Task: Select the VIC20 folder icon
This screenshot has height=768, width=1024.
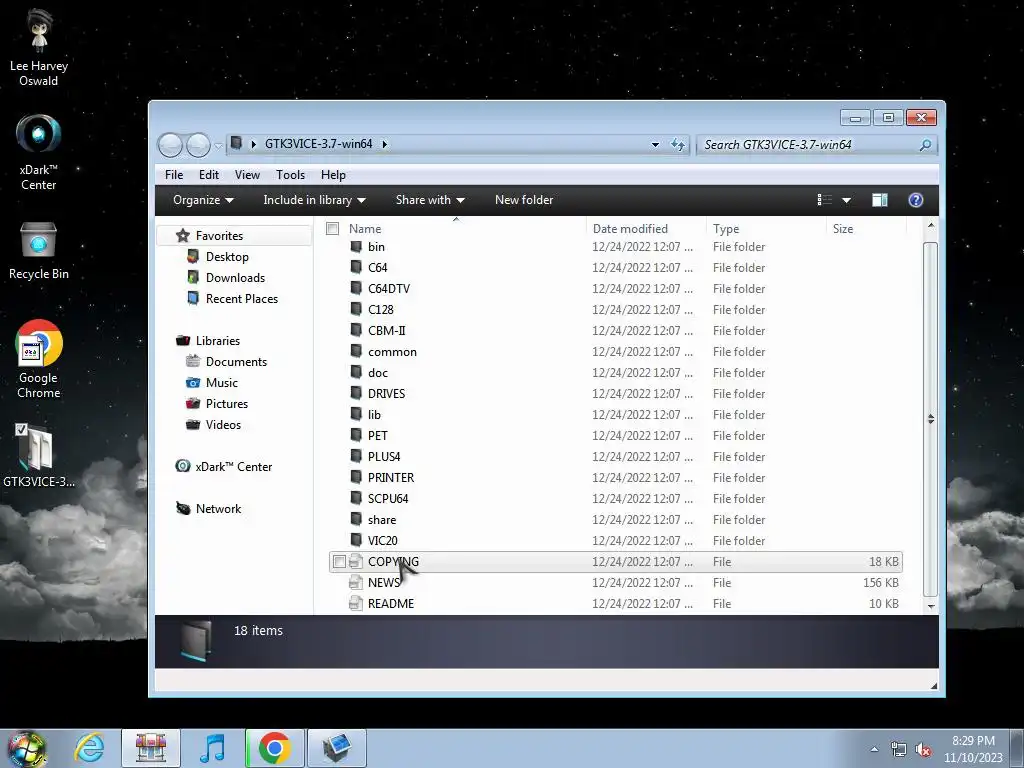Action: pyautogui.click(x=356, y=541)
